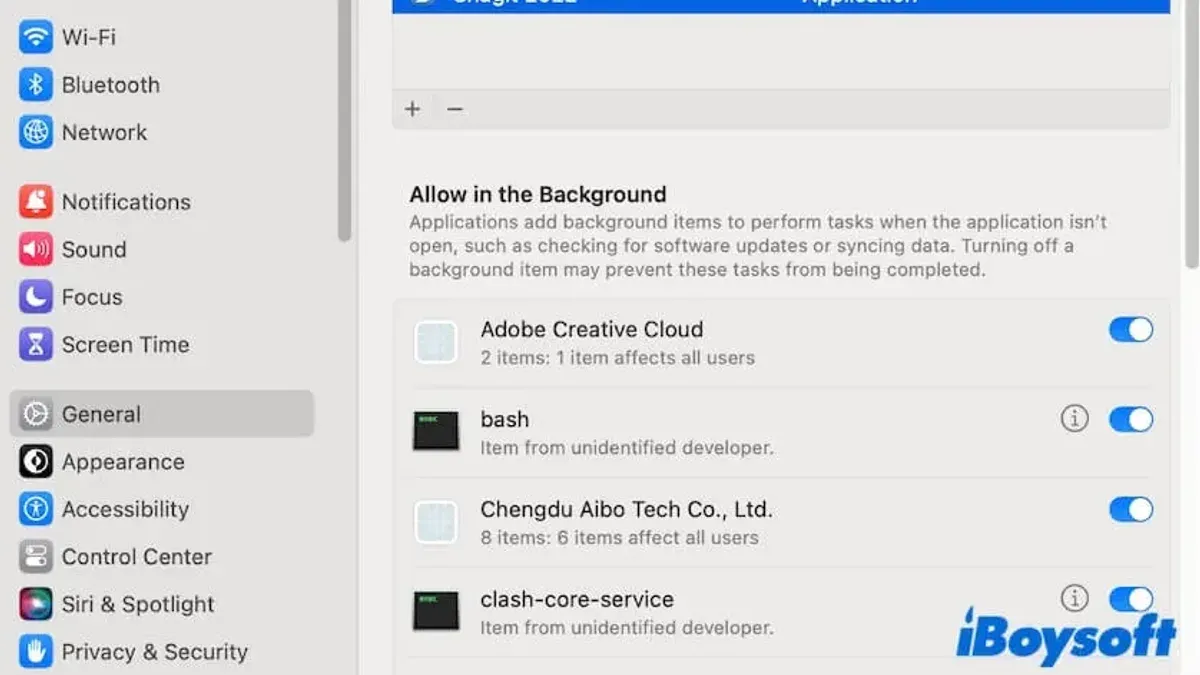
Task: Disable Chengdu Aibo Tech Co. toggle
Action: pyautogui.click(x=1131, y=509)
